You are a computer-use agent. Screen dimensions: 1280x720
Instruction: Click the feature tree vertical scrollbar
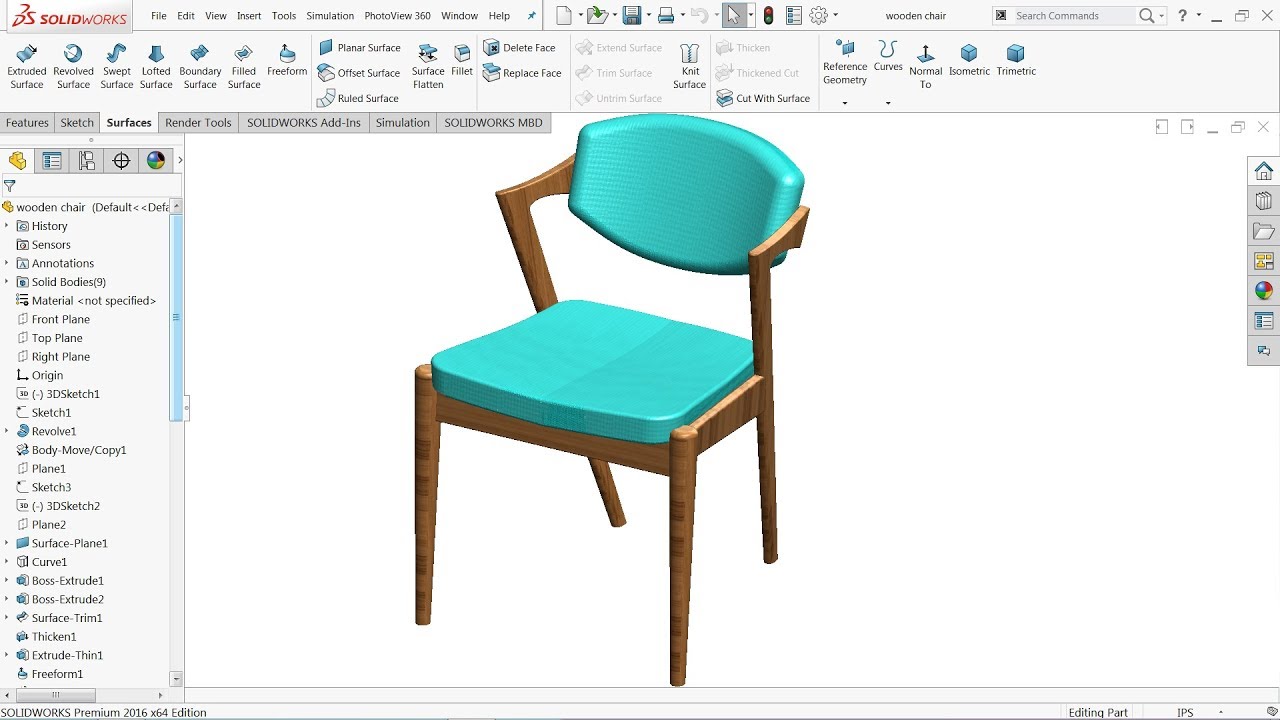tap(177, 317)
